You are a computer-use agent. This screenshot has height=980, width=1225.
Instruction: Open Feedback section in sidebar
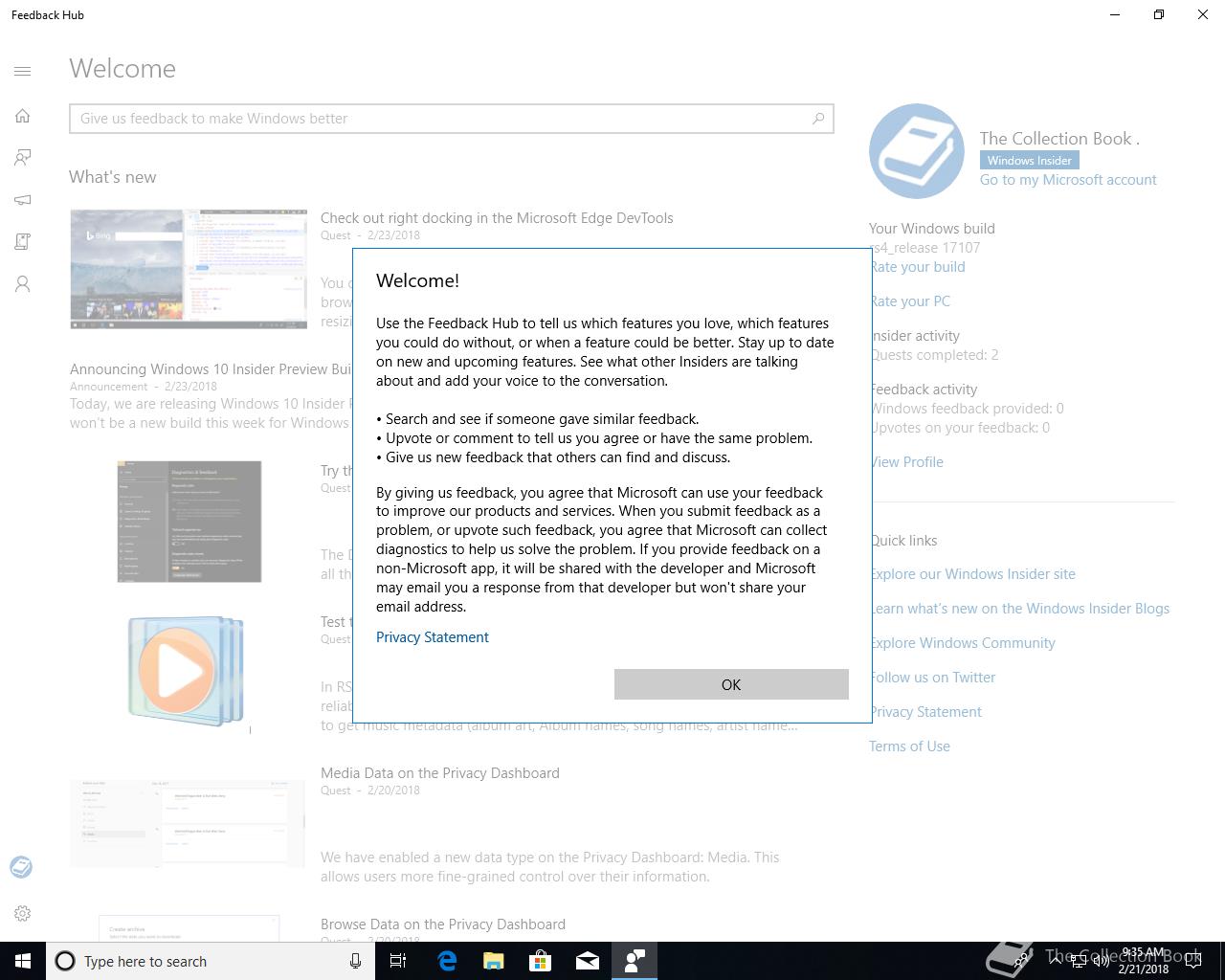coord(23,158)
